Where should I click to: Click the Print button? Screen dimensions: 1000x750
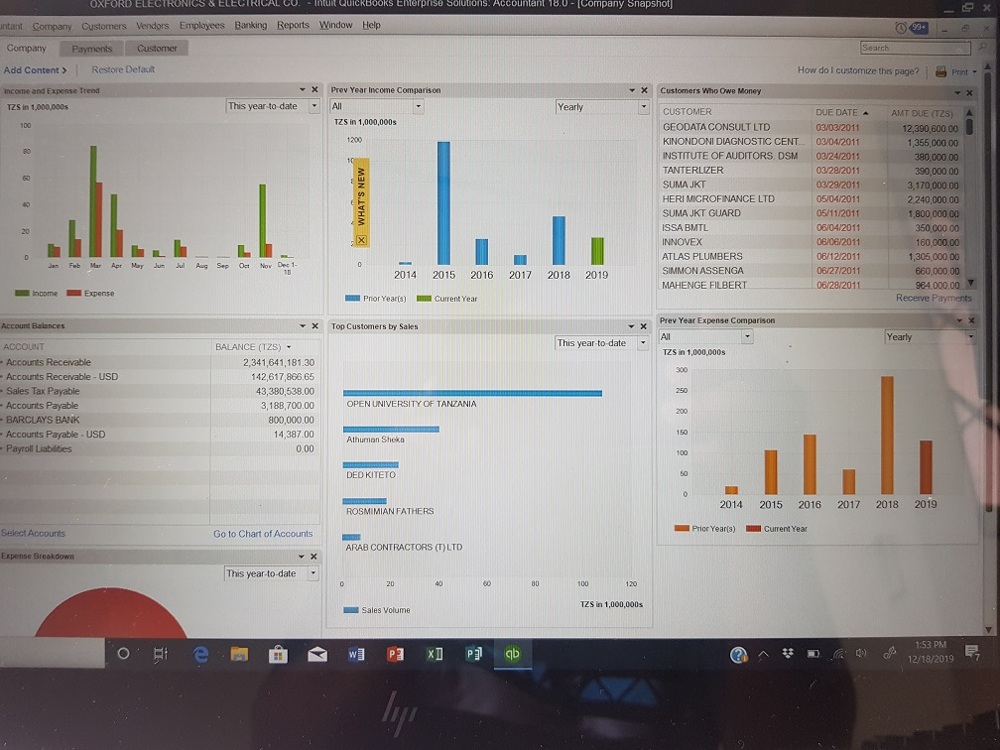click(955, 71)
